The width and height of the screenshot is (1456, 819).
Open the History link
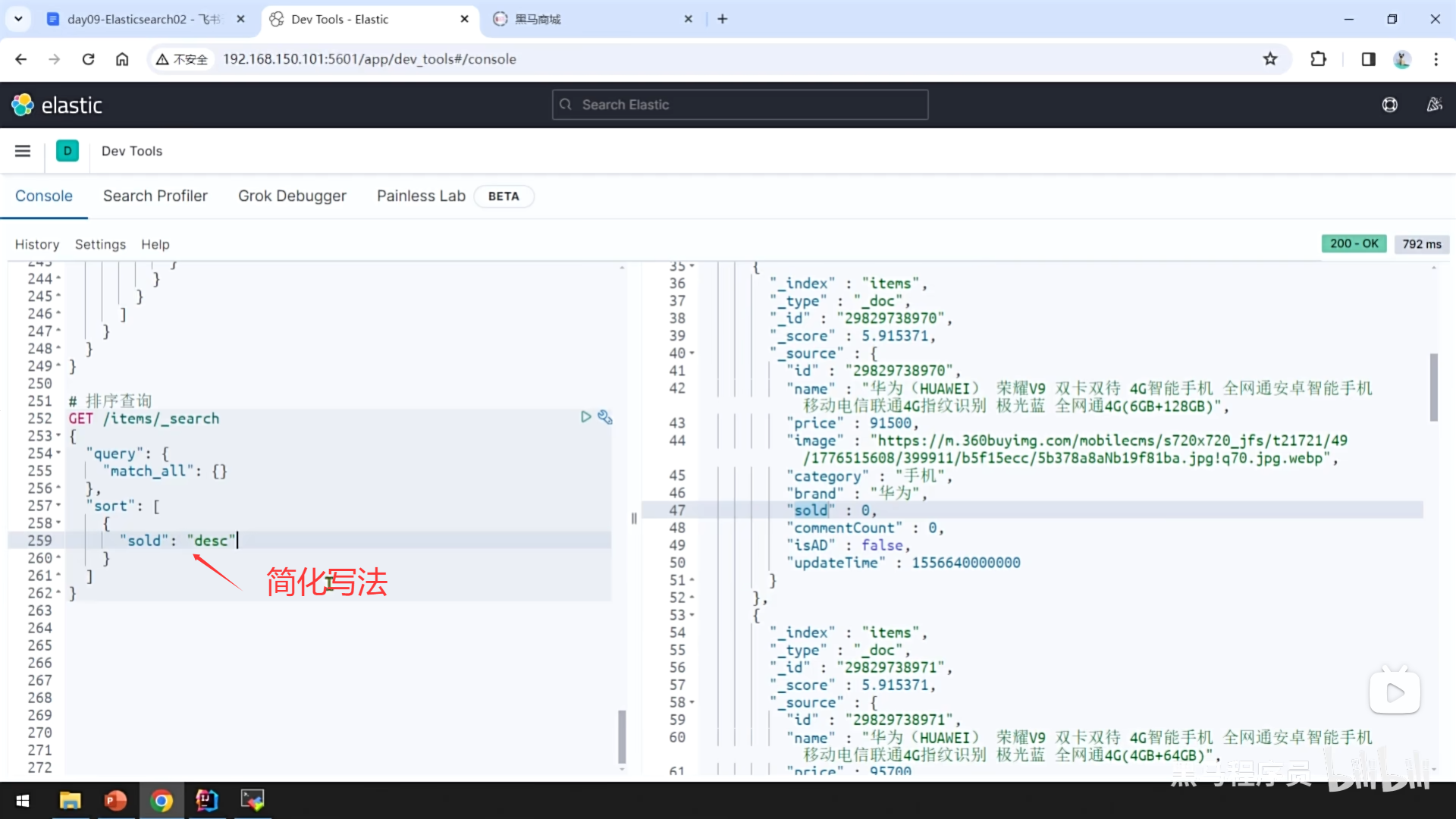click(36, 244)
